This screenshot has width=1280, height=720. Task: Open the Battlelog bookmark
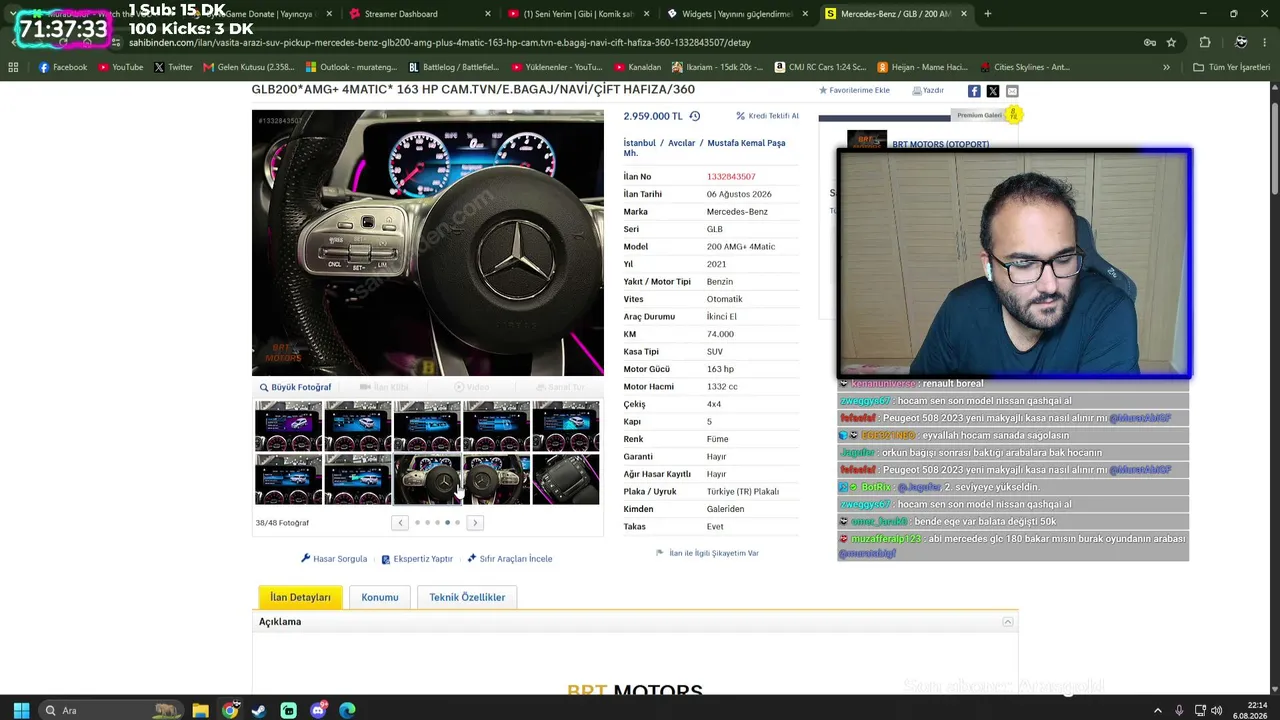[455, 67]
